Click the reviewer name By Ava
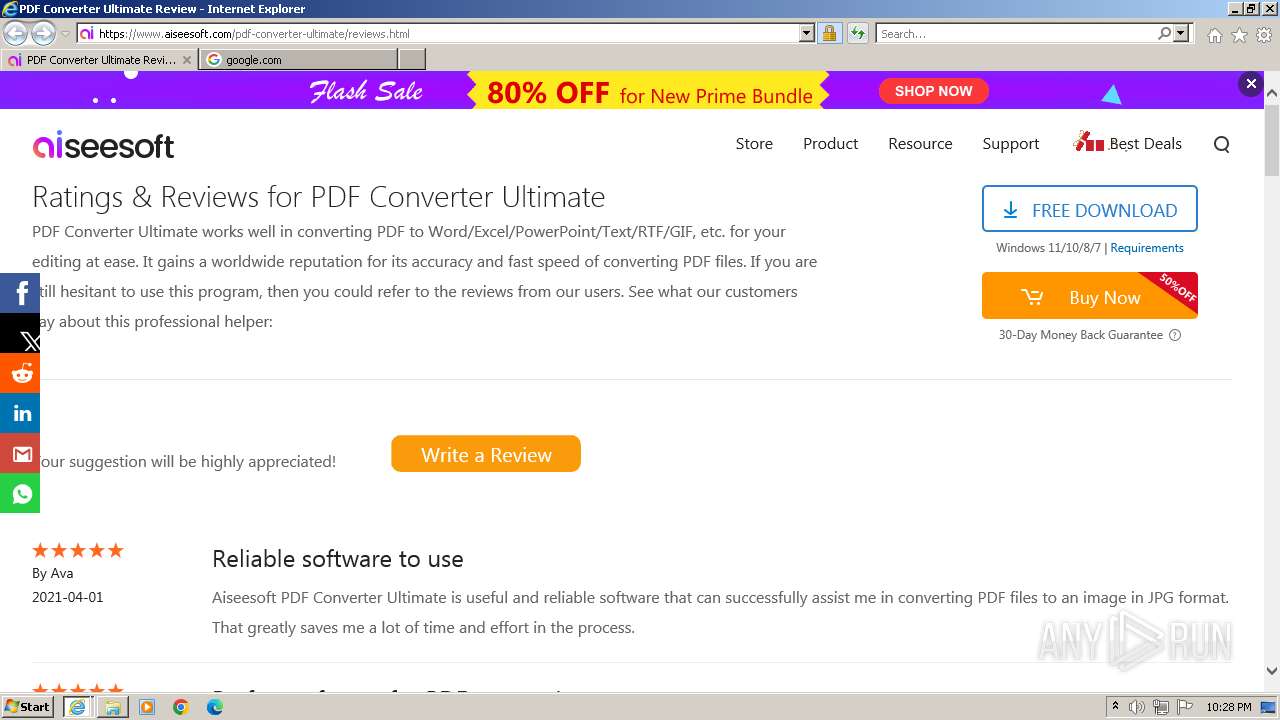Viewport: 1280px width, 720px height. pyautogui.click(x=52, y=573)
